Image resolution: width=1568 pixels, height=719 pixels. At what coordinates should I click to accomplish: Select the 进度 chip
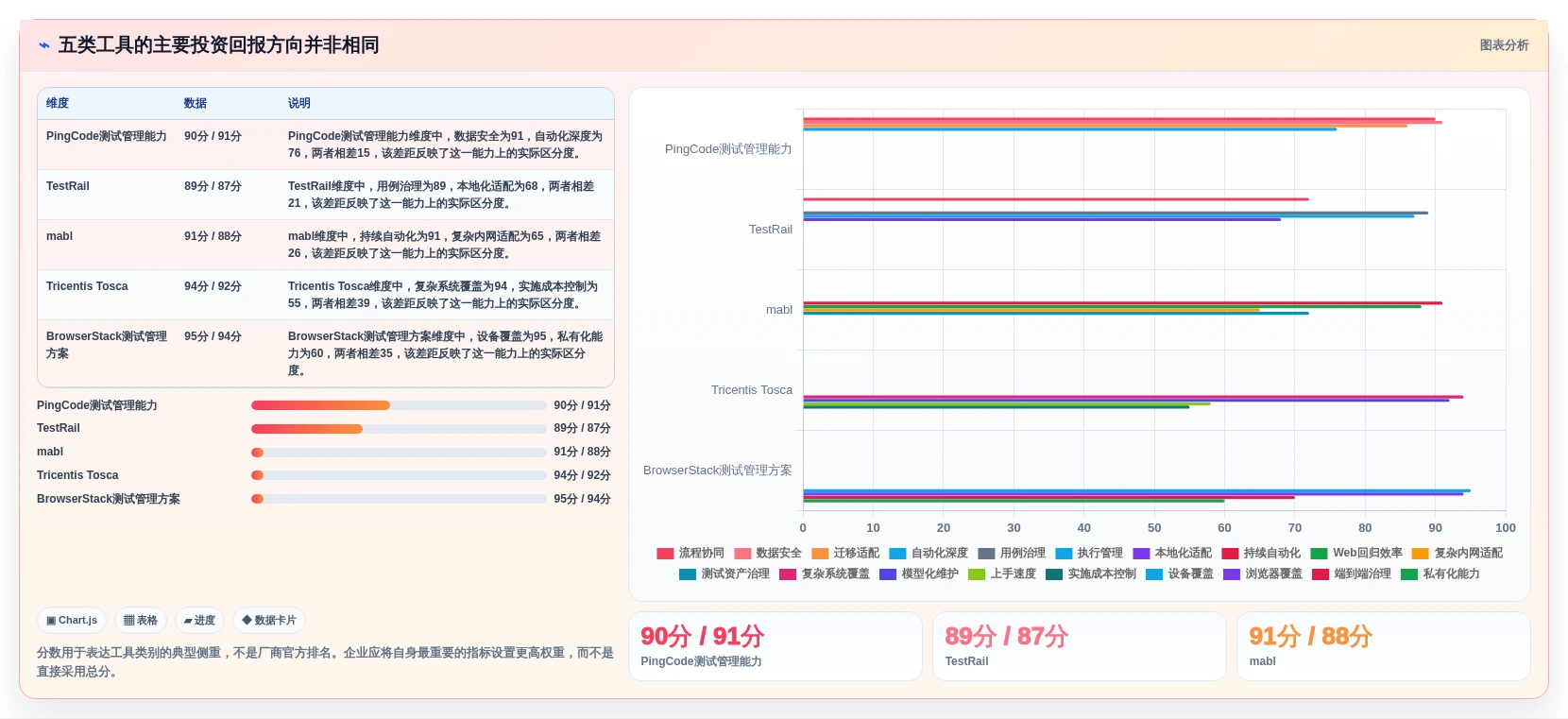point(199,621)
